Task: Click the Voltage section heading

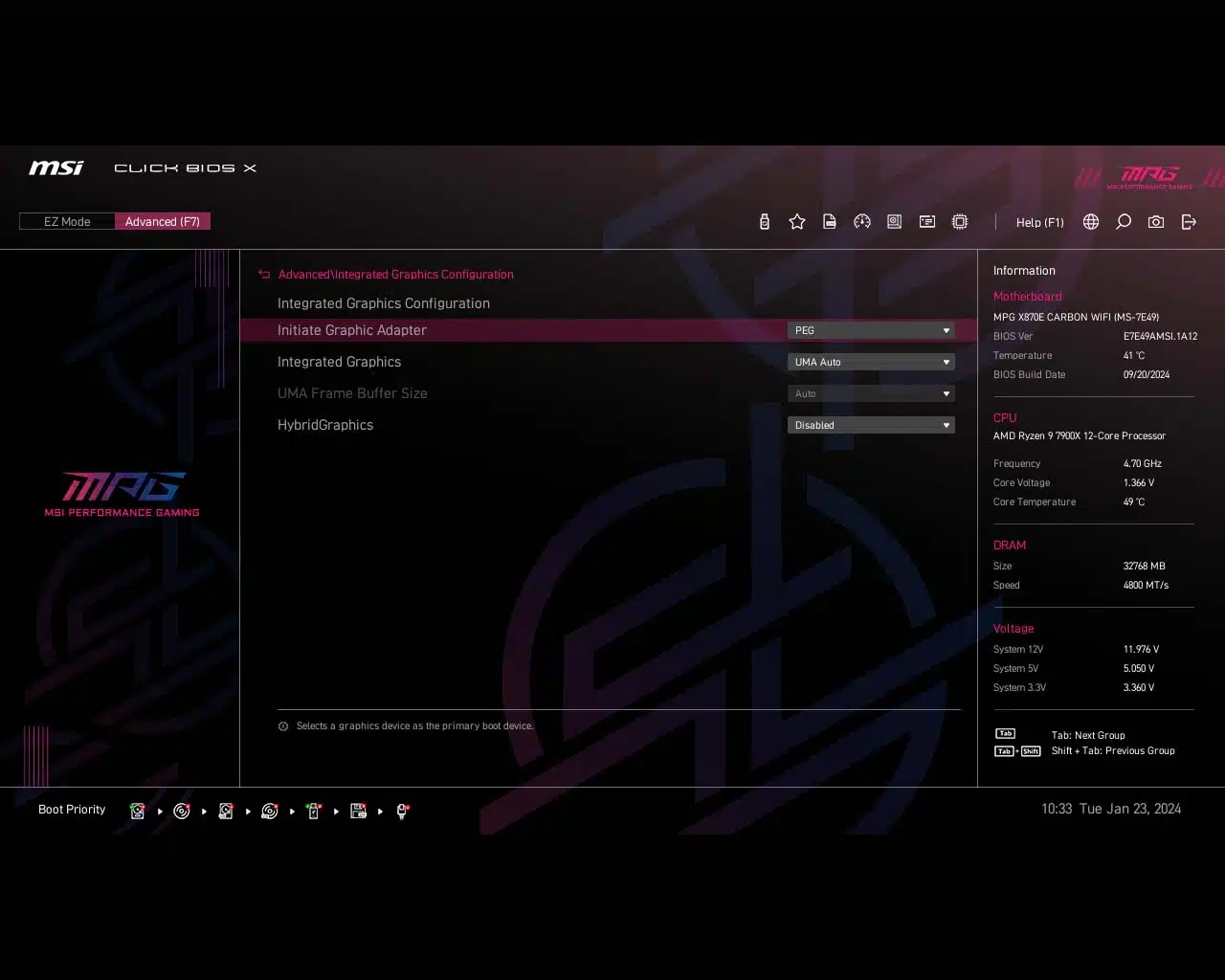Action: [1013, 629]
